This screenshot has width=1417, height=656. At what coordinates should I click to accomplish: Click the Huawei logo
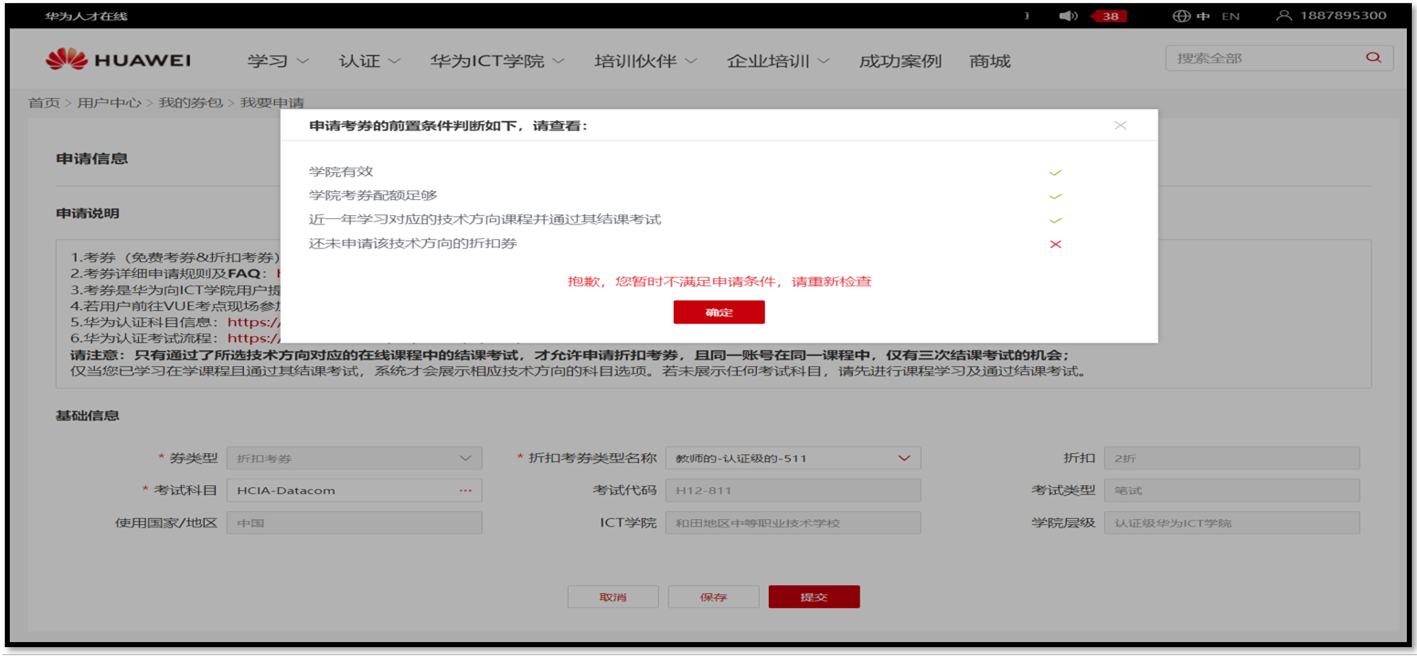tap(118, 60)
